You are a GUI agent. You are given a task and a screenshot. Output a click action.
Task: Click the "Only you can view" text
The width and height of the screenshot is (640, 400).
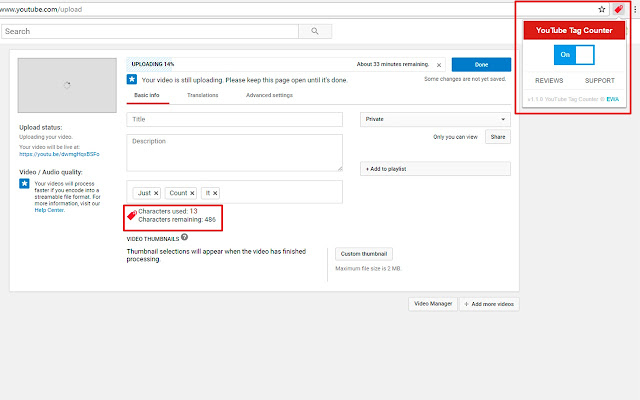[455, 137]
